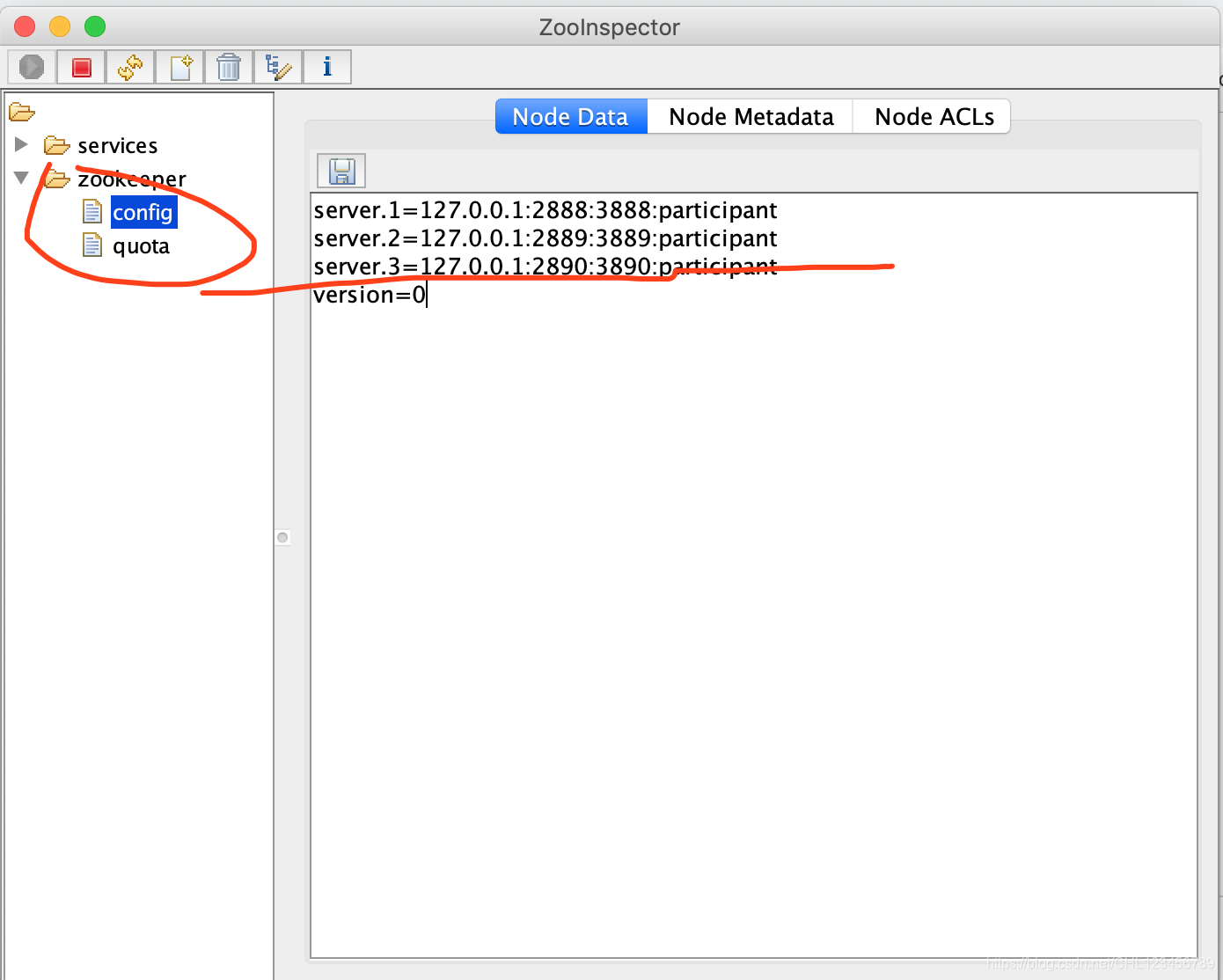The image size is (1223, 980).
Task: Maximize the ZooInspector window
Action: click(x=95, y=26)
